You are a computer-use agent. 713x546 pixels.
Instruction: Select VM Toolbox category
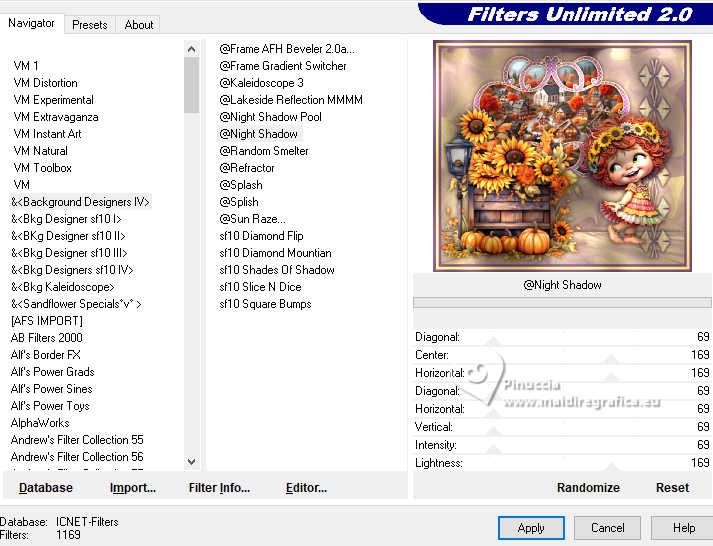coord(43,168)
